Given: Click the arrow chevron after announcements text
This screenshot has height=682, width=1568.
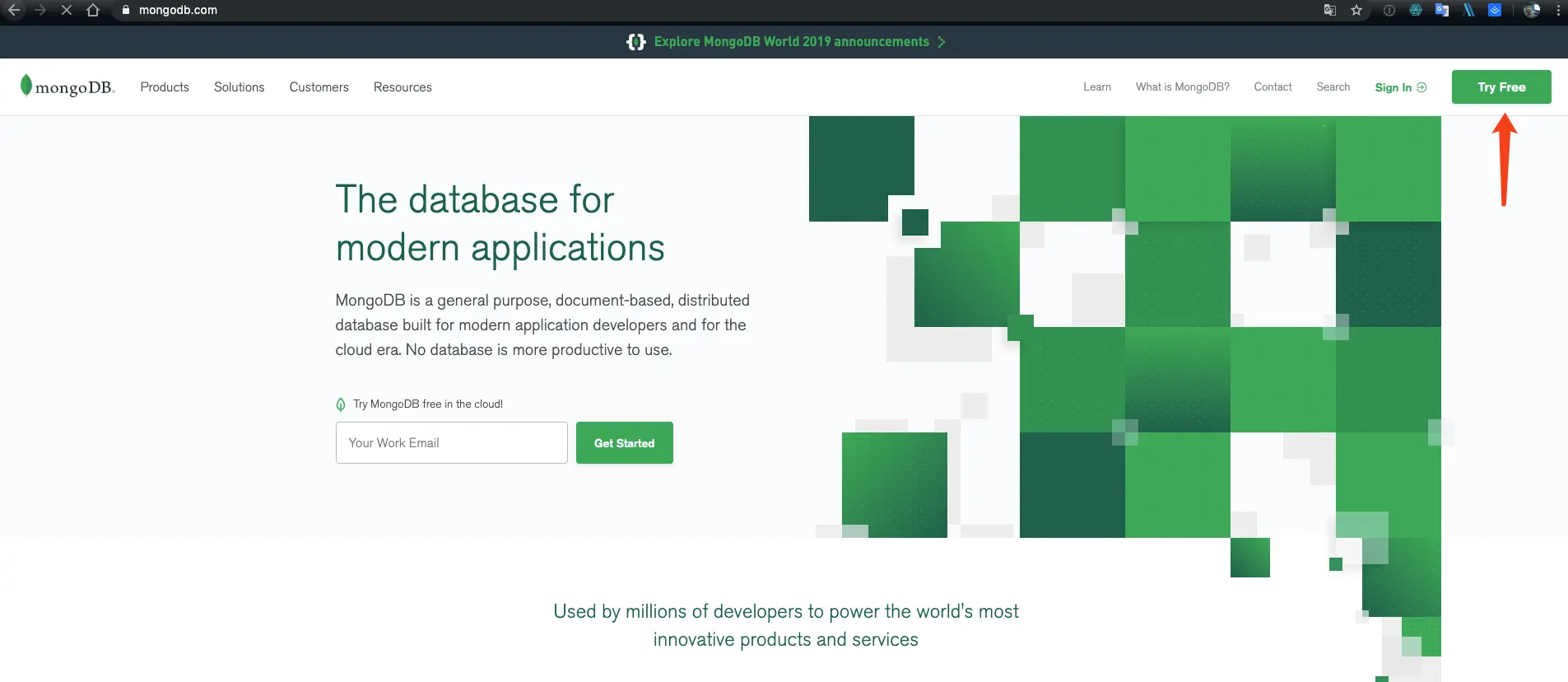Looking at the screenshot, I should 942,42.
